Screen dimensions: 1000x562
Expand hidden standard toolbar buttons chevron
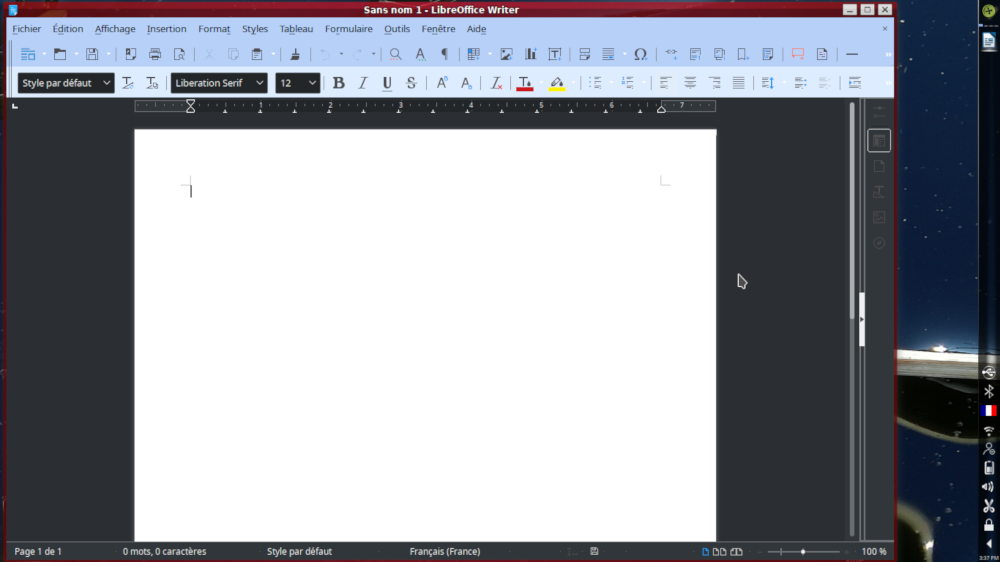(888, 55)
